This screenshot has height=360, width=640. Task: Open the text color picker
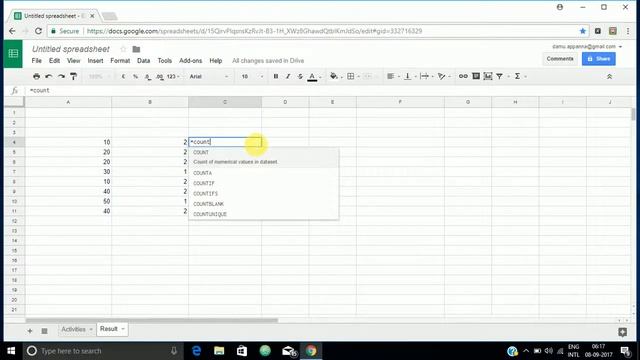click(312, 76)
